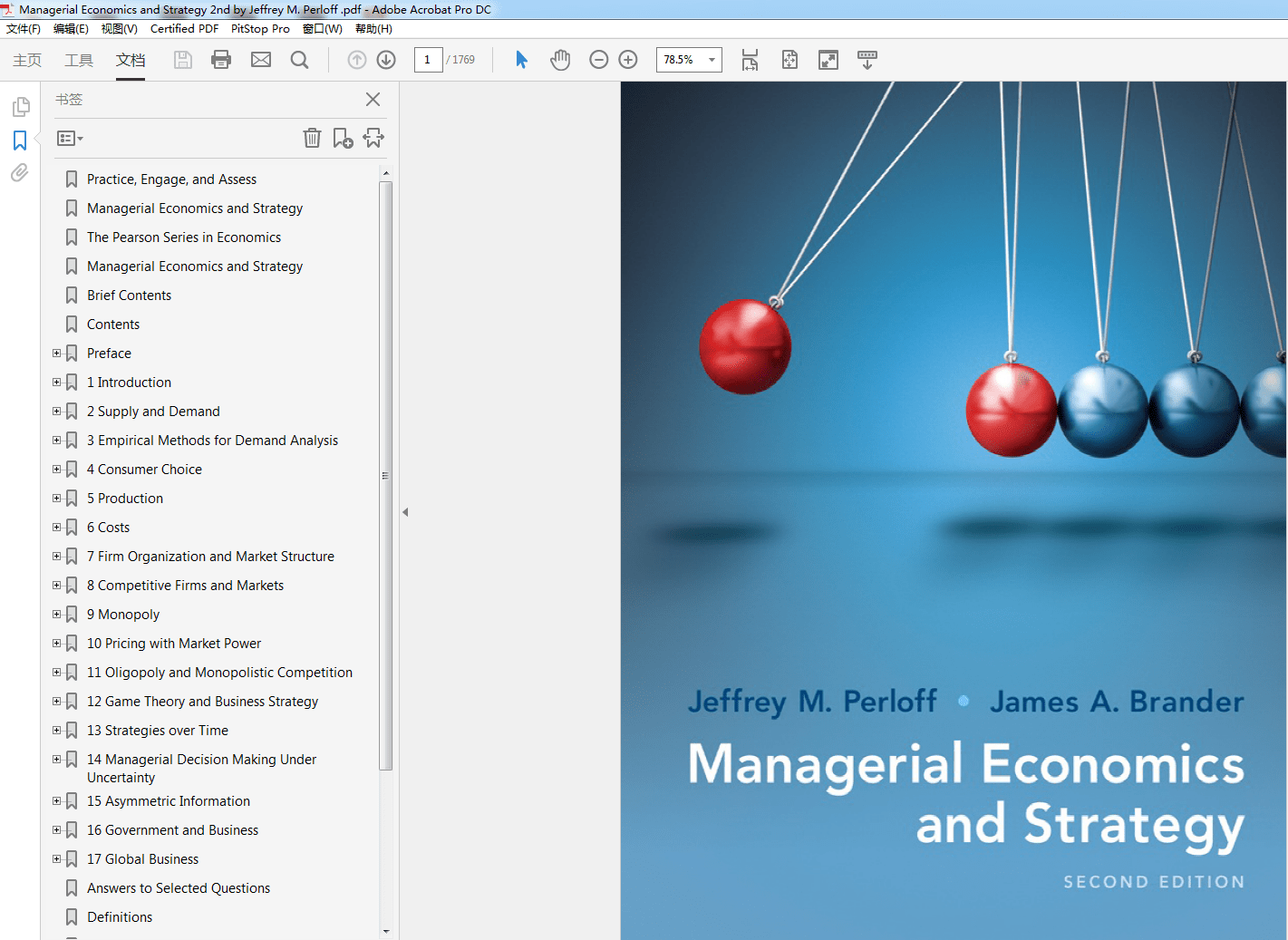Expand the '12 Game Theory and Business Strategy' bookmark

click(x=56, y=701)
